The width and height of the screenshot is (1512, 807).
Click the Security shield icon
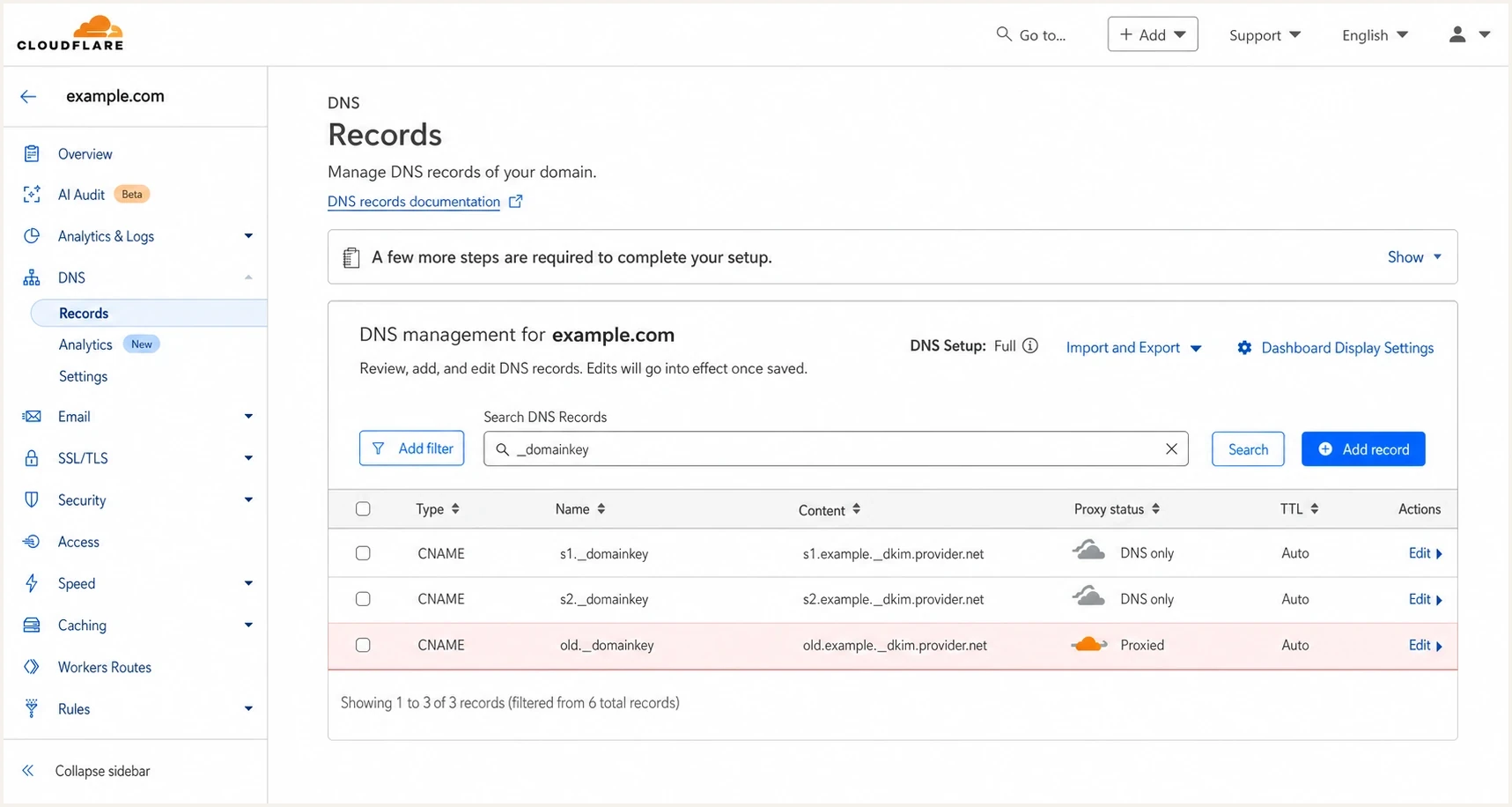pos(32,500)
